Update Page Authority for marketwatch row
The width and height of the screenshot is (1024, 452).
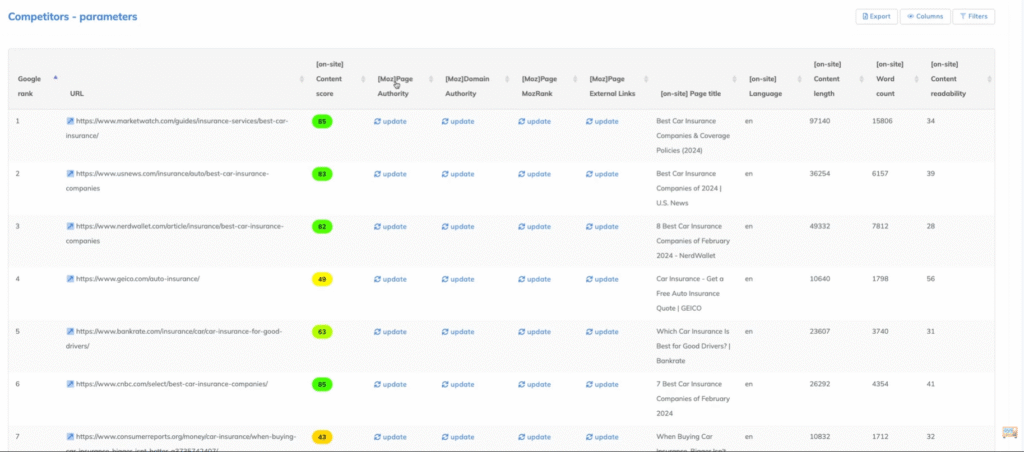tap(390, 121)
